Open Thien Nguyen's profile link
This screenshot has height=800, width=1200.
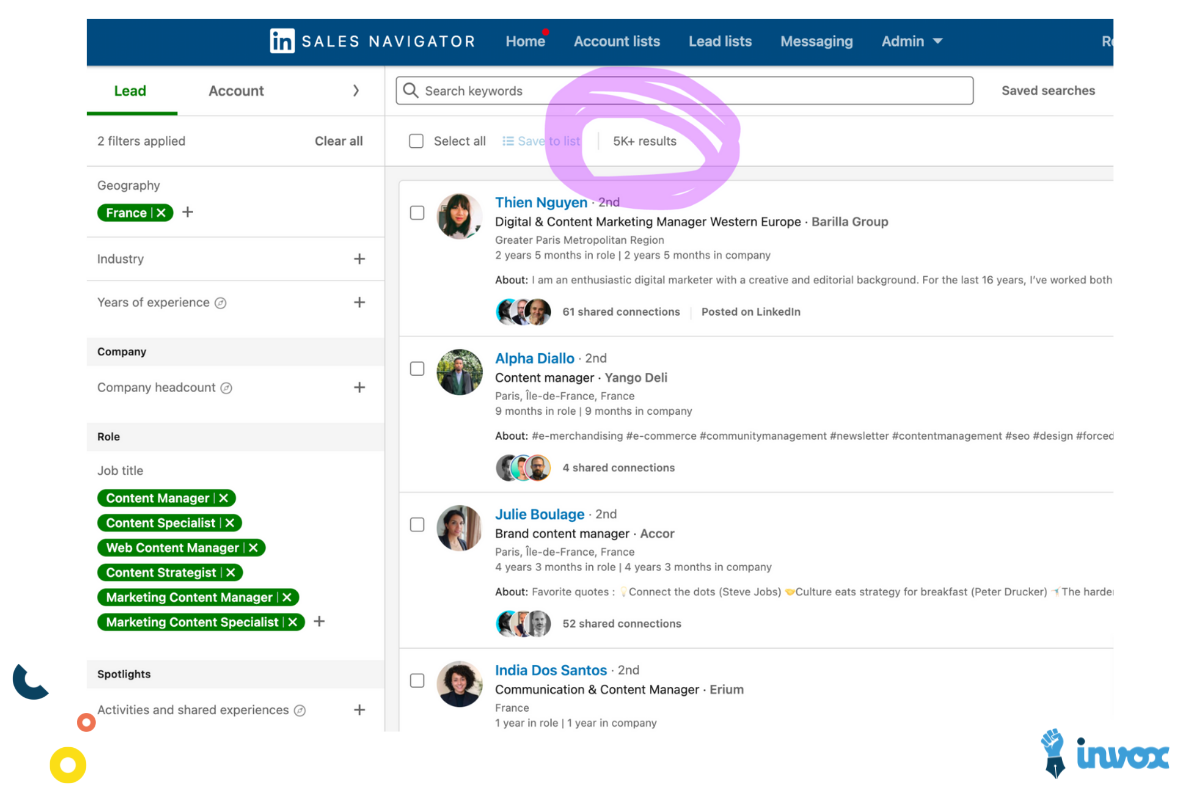(x=541, y=202)
